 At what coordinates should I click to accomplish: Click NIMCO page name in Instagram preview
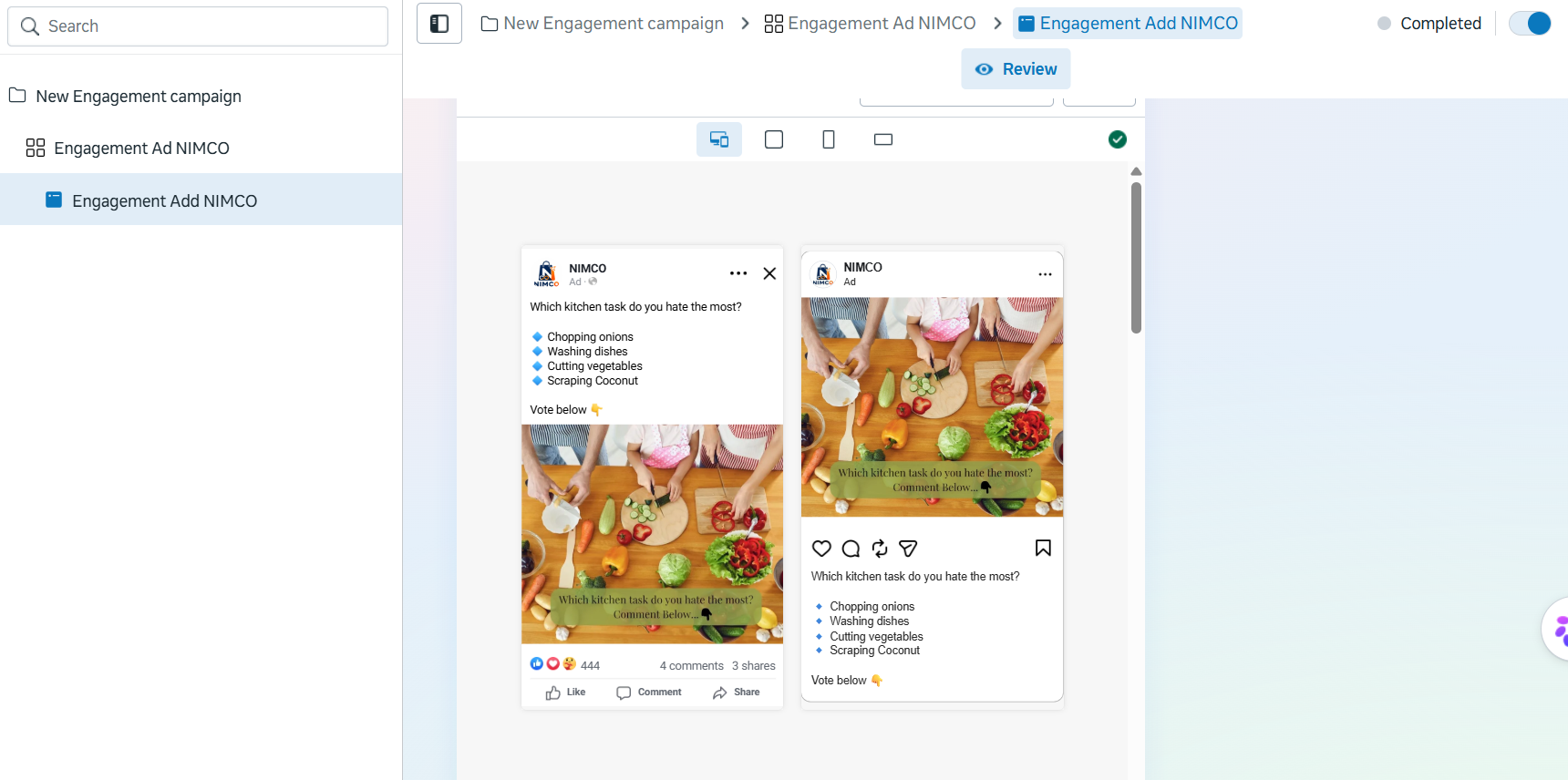click(x=862, y=267)
